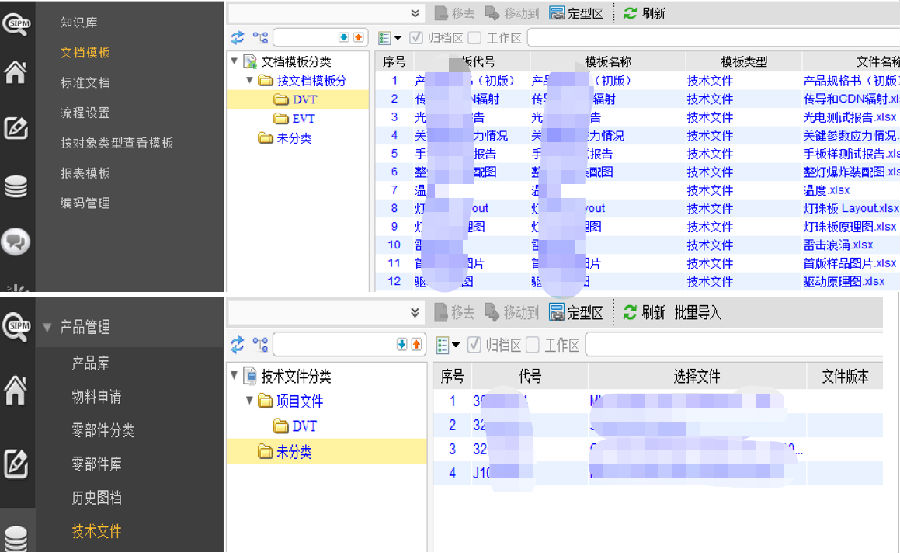Open 报表模板 in the side menu
The image size is (900, 553).
coord(85,173)
